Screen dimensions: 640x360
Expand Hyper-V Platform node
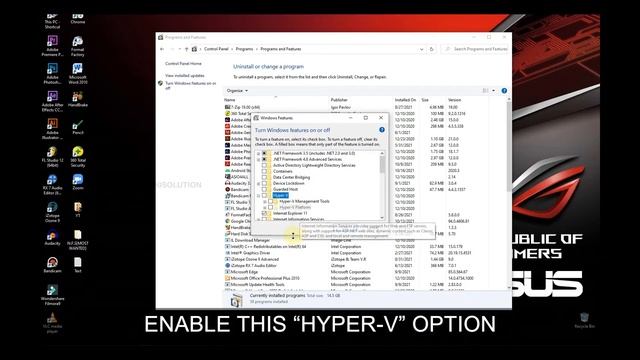pyautogui.click(x=264, y=207)
